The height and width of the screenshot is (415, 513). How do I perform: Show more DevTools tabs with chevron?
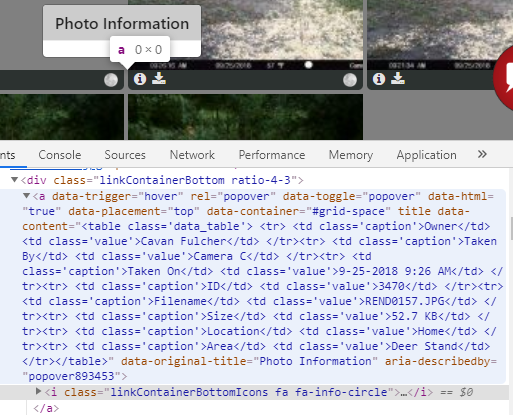(x=482, y=154)
